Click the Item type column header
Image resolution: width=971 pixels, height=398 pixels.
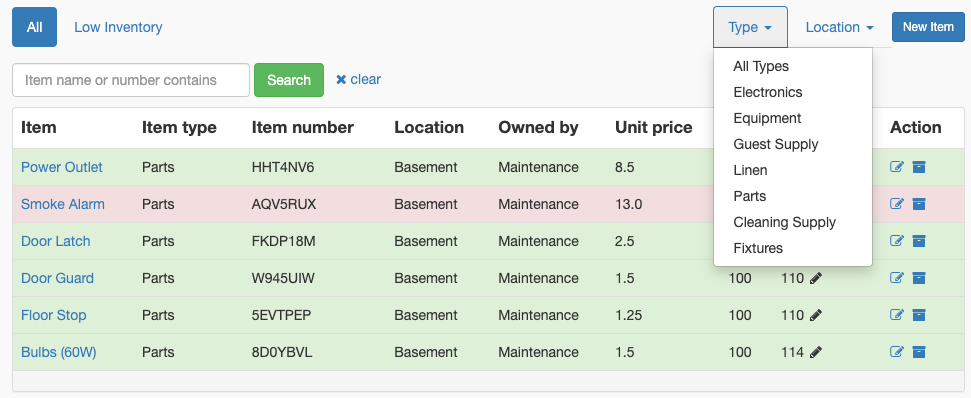point(179,128)
